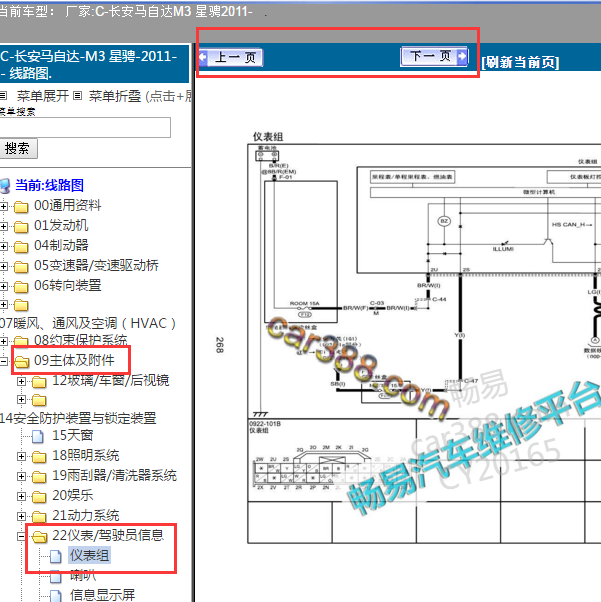Click folder icon of 20娱乐
Screen dimensions: 601x602
coord(39,497)
